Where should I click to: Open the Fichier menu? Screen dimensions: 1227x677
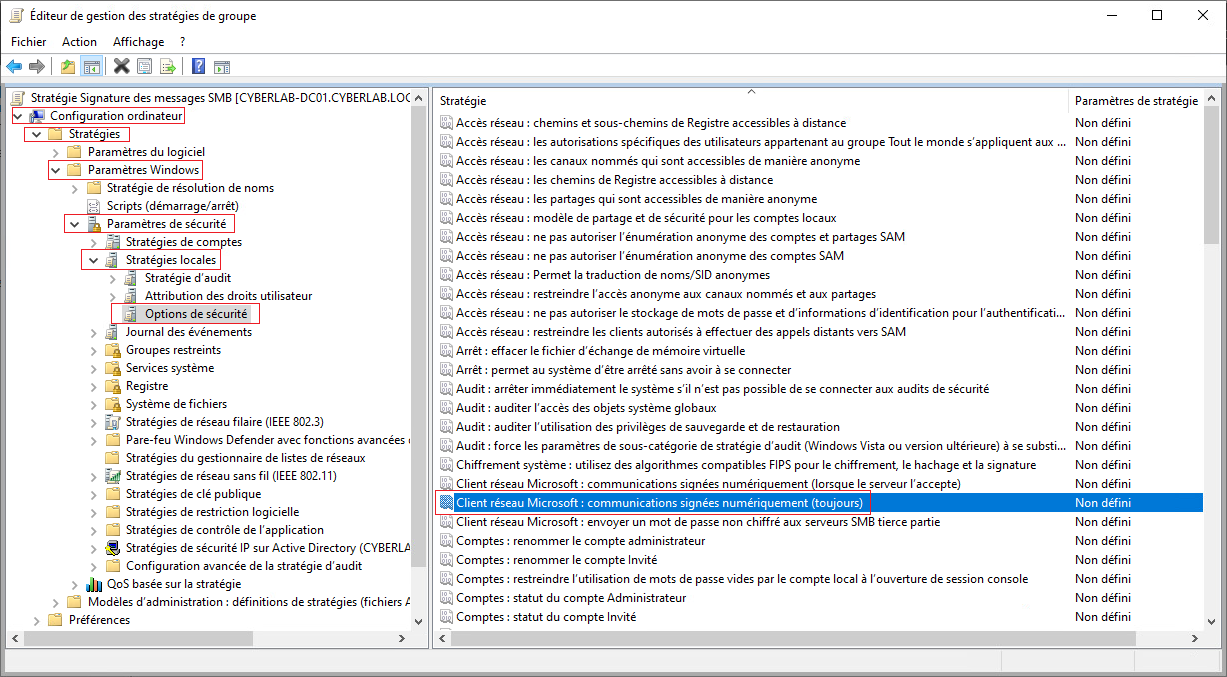pos(29,42)
